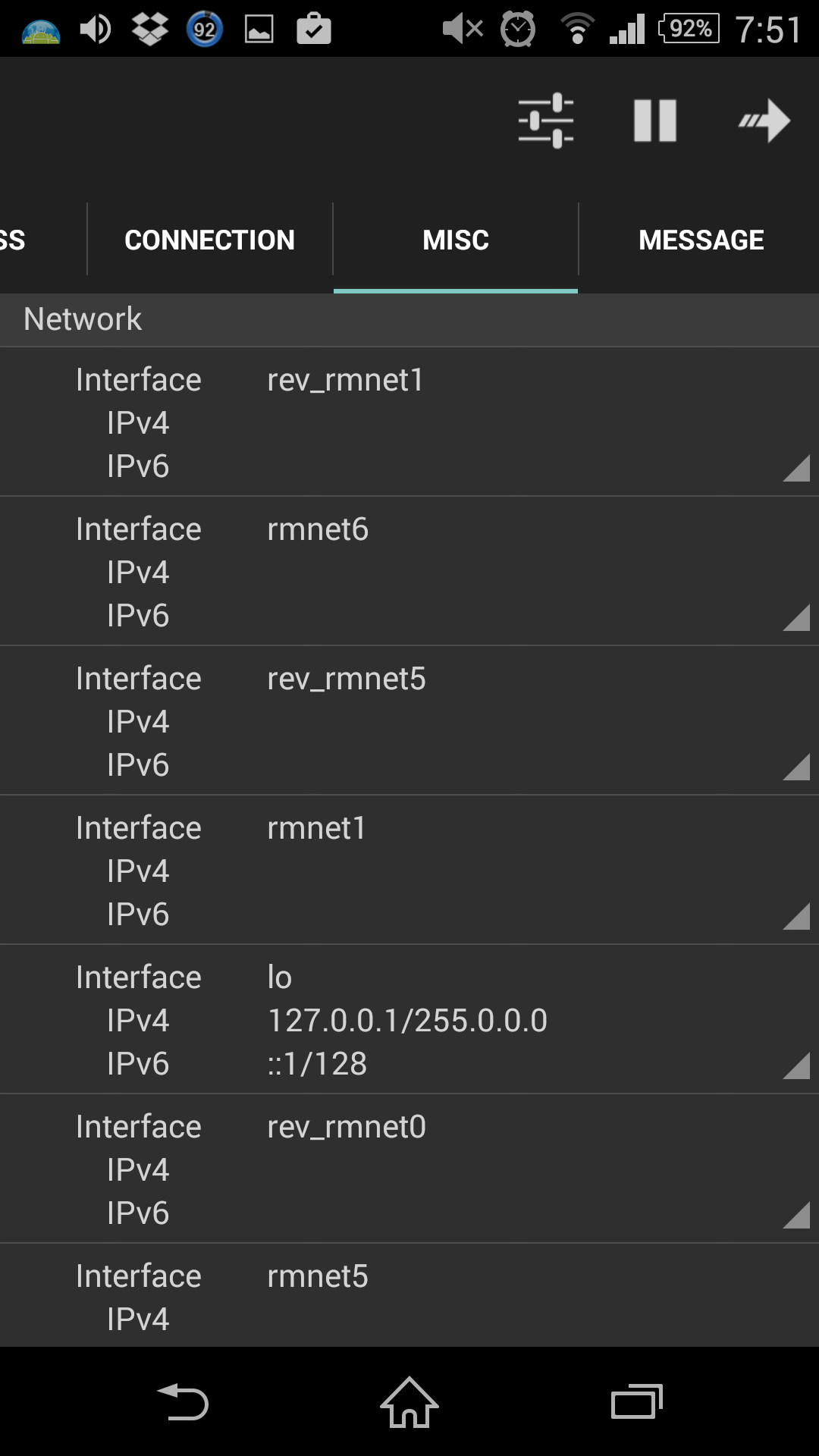Image resolution: width=819 pixels, height=1456 pixels.
Task: Open the recent apps icon
Action: point(637,1402)
